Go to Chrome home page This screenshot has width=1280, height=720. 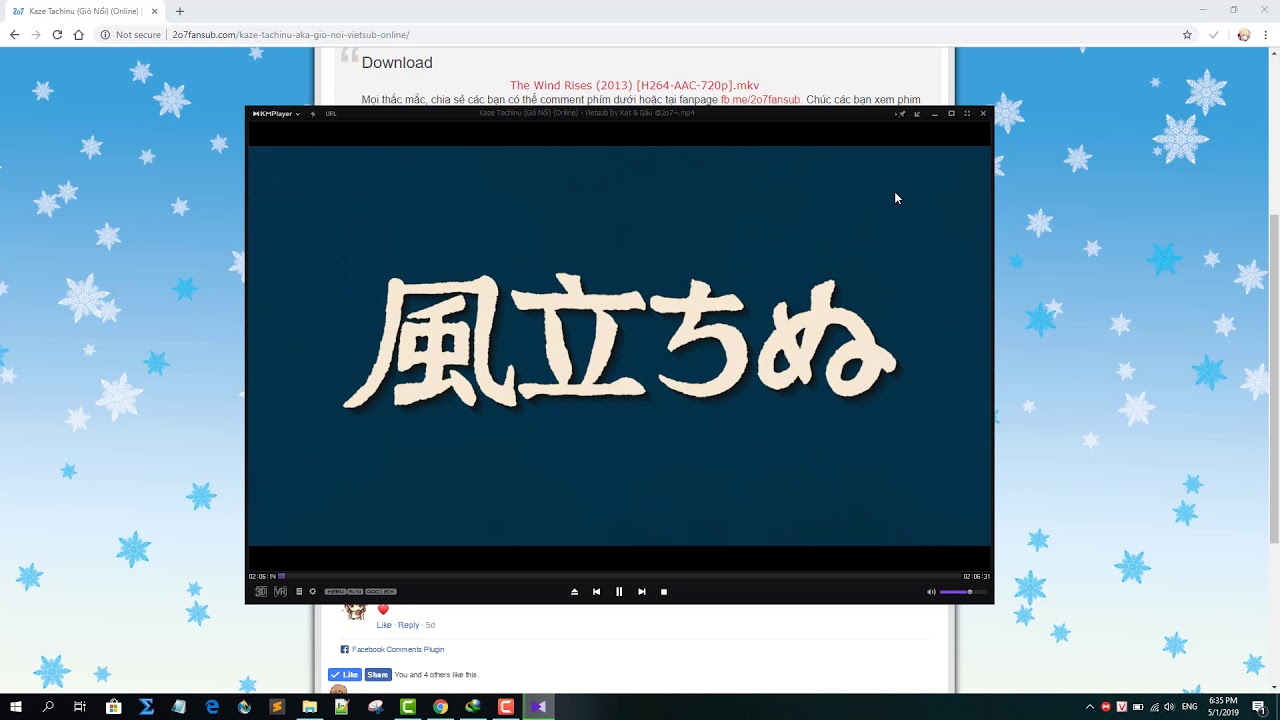pyautogui.click(x=79, y=34)
